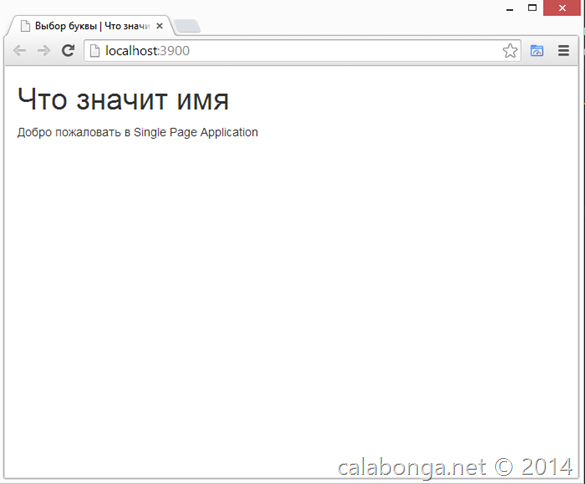
Task: Focus the localhost:3900 address bar
Action: 303,51
